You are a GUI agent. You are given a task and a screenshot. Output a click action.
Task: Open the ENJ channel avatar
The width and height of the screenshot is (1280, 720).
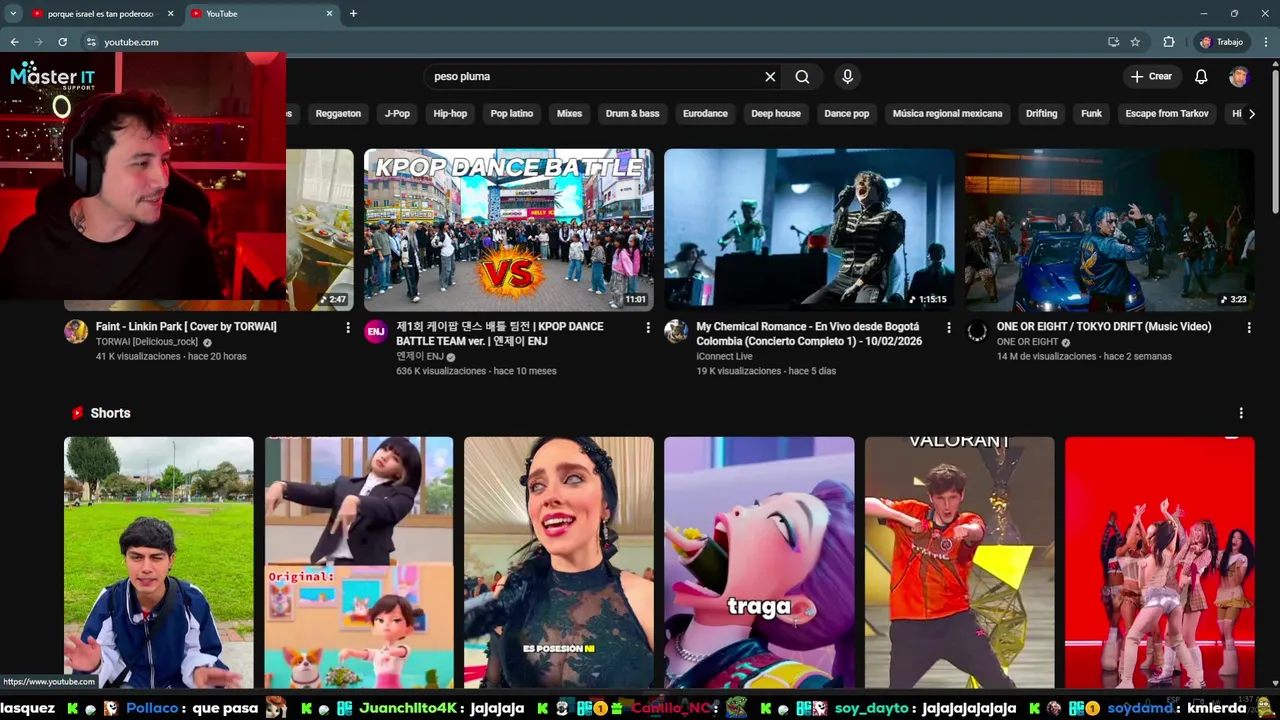pyautogui.click(x=376, y=332)
